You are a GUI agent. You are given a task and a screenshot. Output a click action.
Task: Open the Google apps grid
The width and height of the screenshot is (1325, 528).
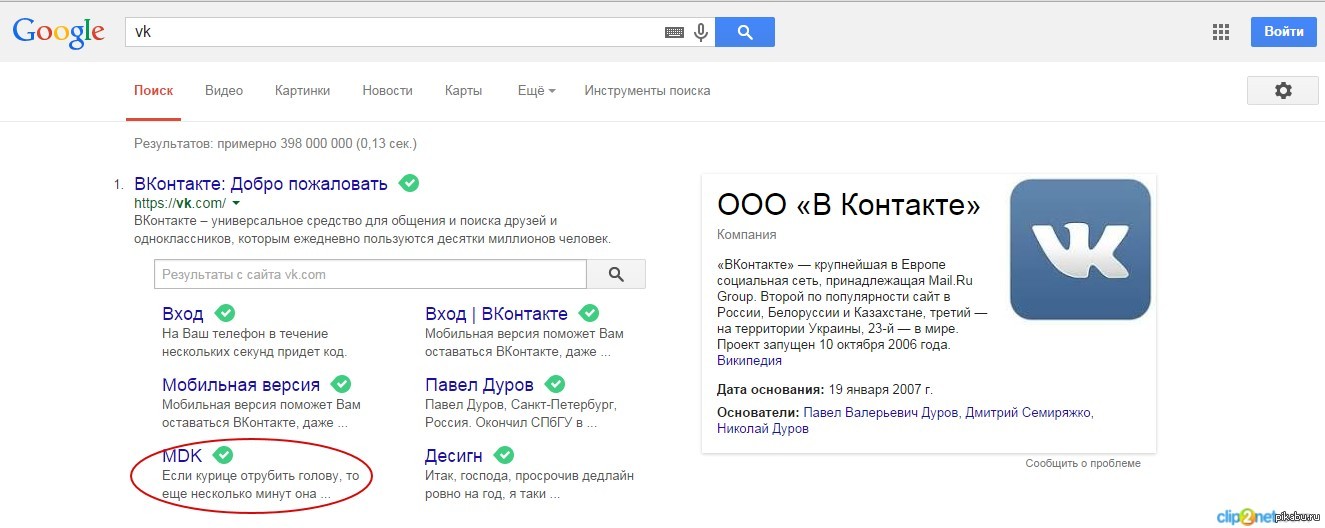coord(1221,32)
